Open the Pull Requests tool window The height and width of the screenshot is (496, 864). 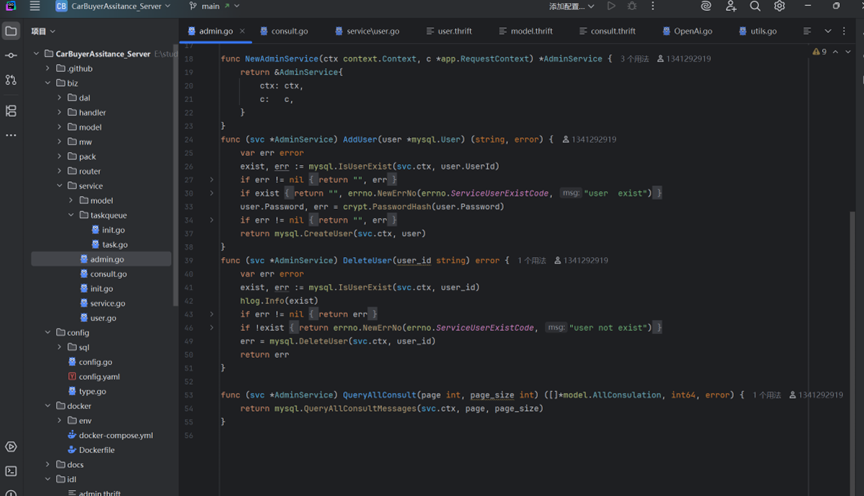tap(10, 80)
